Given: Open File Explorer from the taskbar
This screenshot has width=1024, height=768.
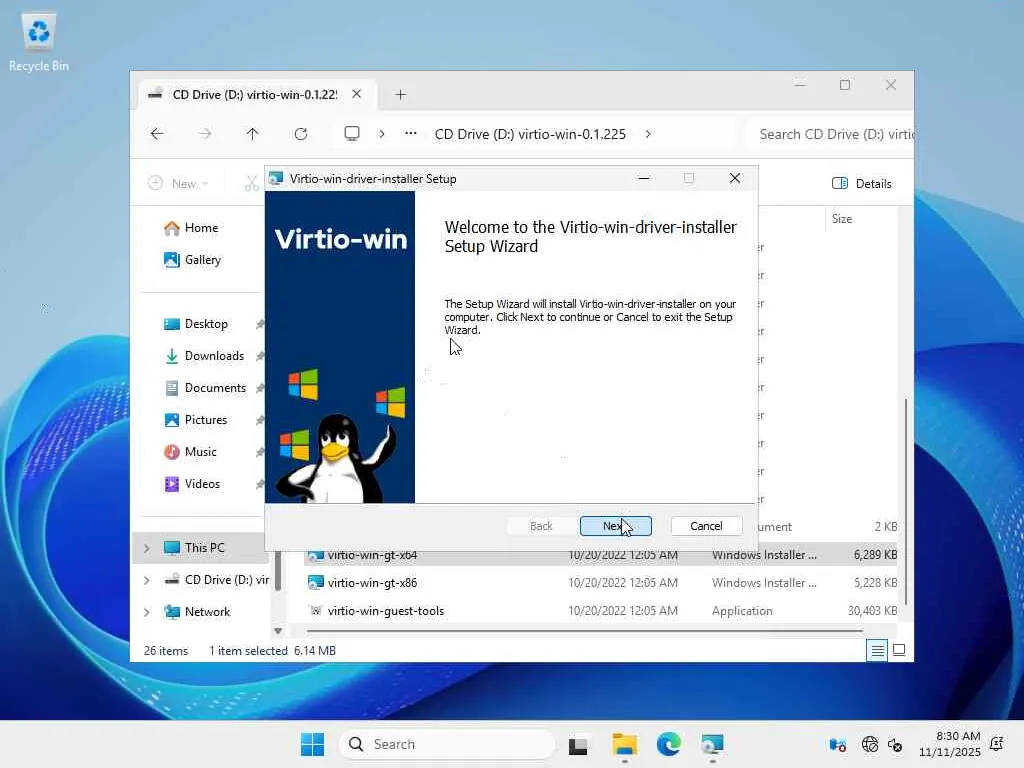Looking at the screenshot, I should pyautogui.click(x=624, y=744).
